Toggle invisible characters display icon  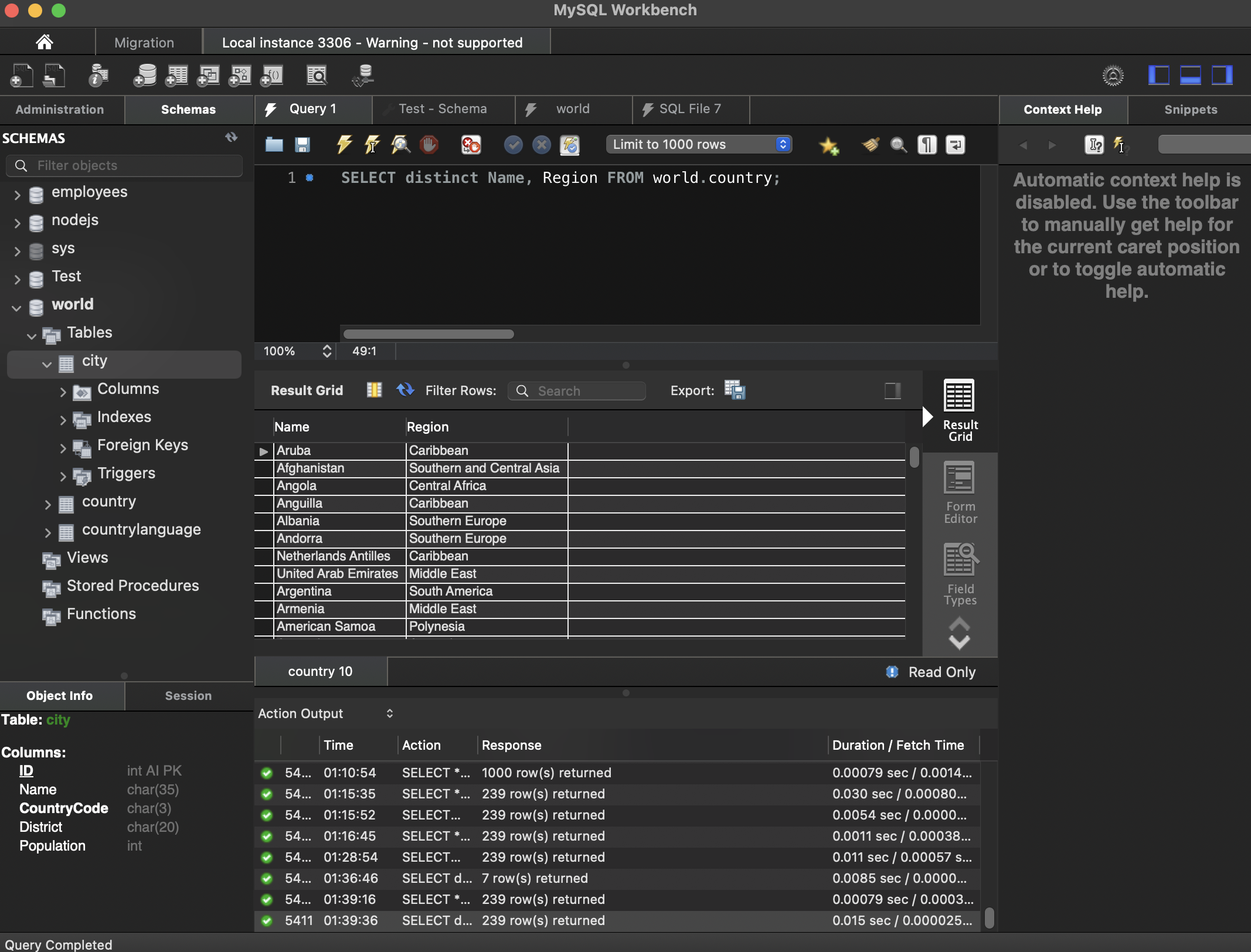tap(927, 145)
